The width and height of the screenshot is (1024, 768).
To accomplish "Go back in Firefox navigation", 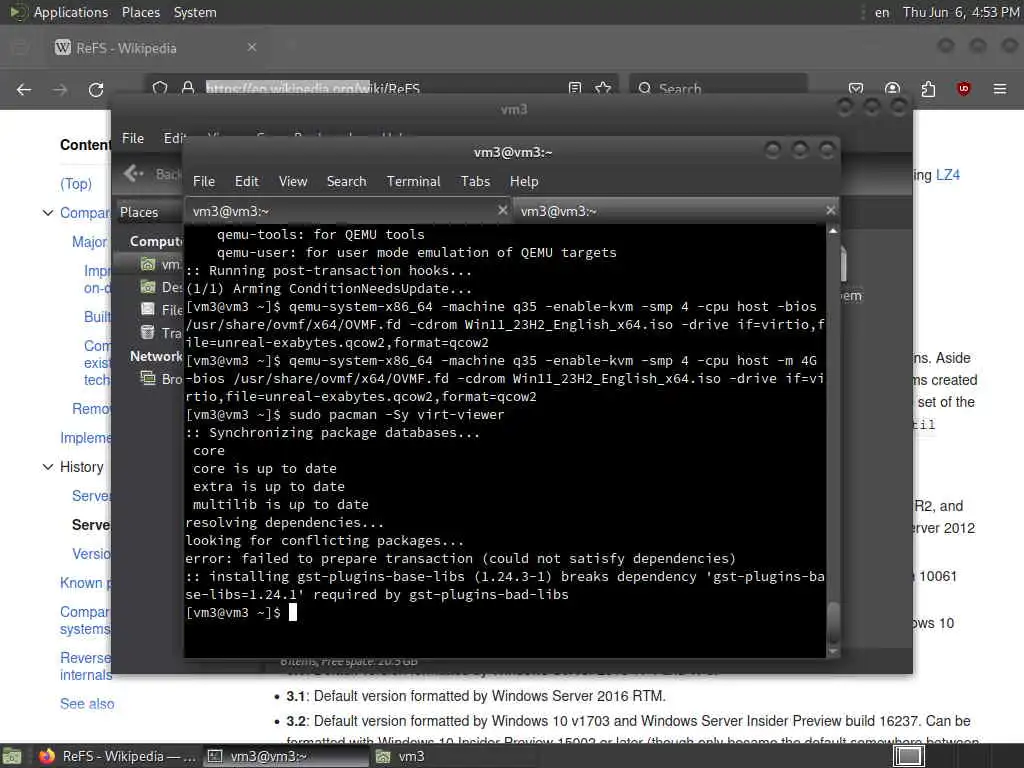I will click(24, 89).
